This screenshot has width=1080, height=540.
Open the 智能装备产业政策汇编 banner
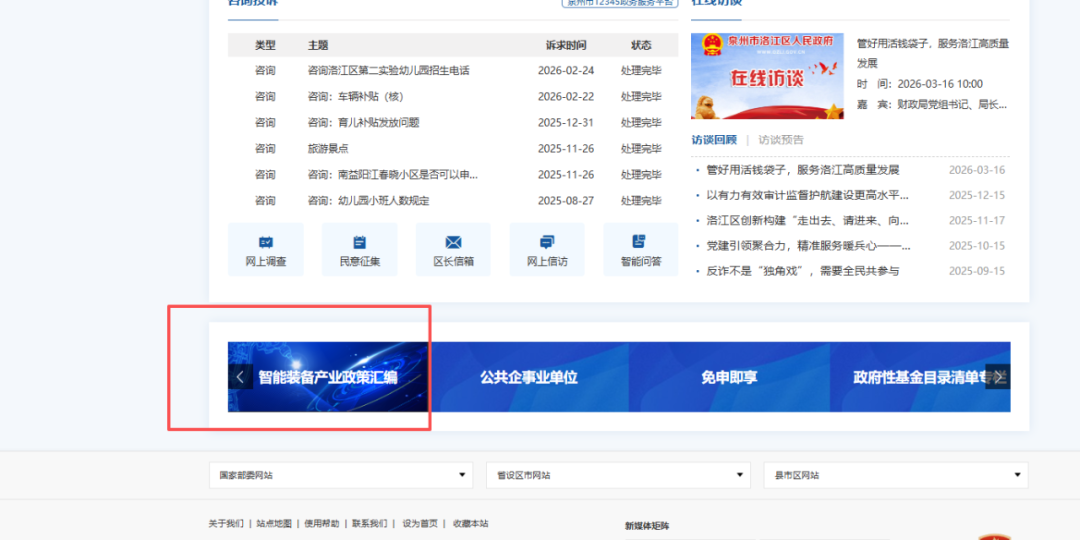pos(328,378)
